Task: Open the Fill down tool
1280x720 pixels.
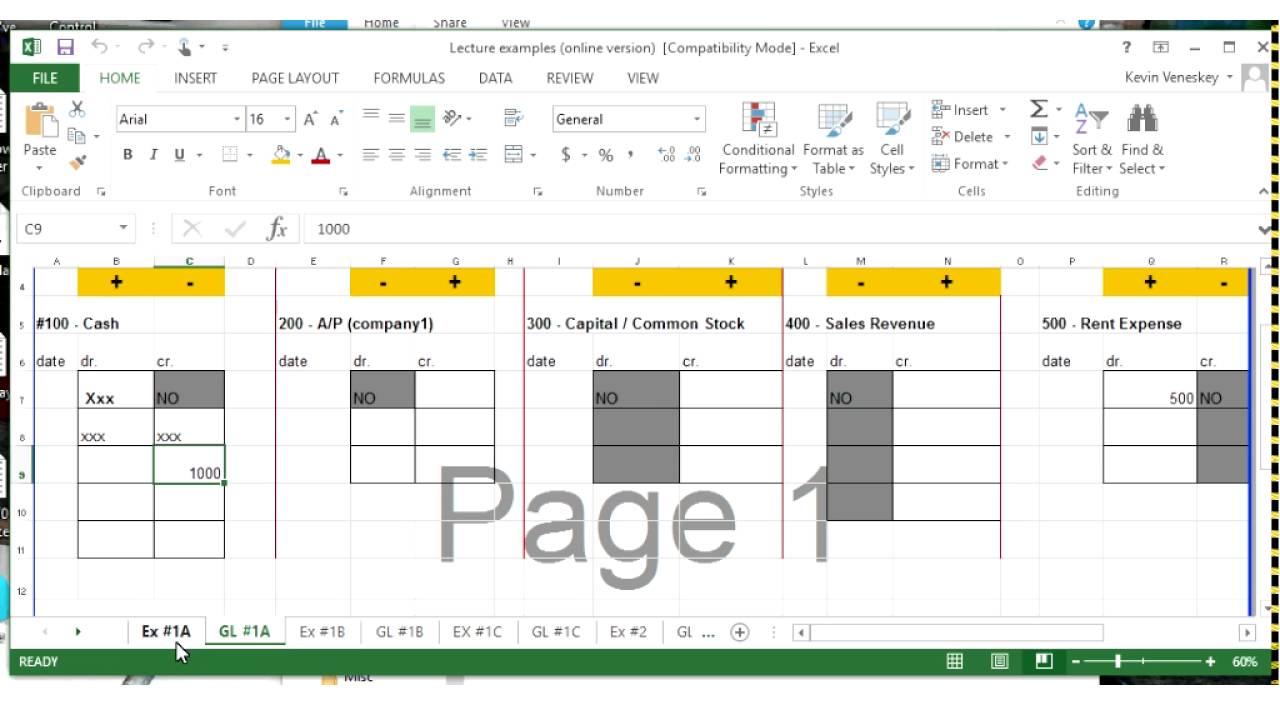Action: tap(1040, 136)
